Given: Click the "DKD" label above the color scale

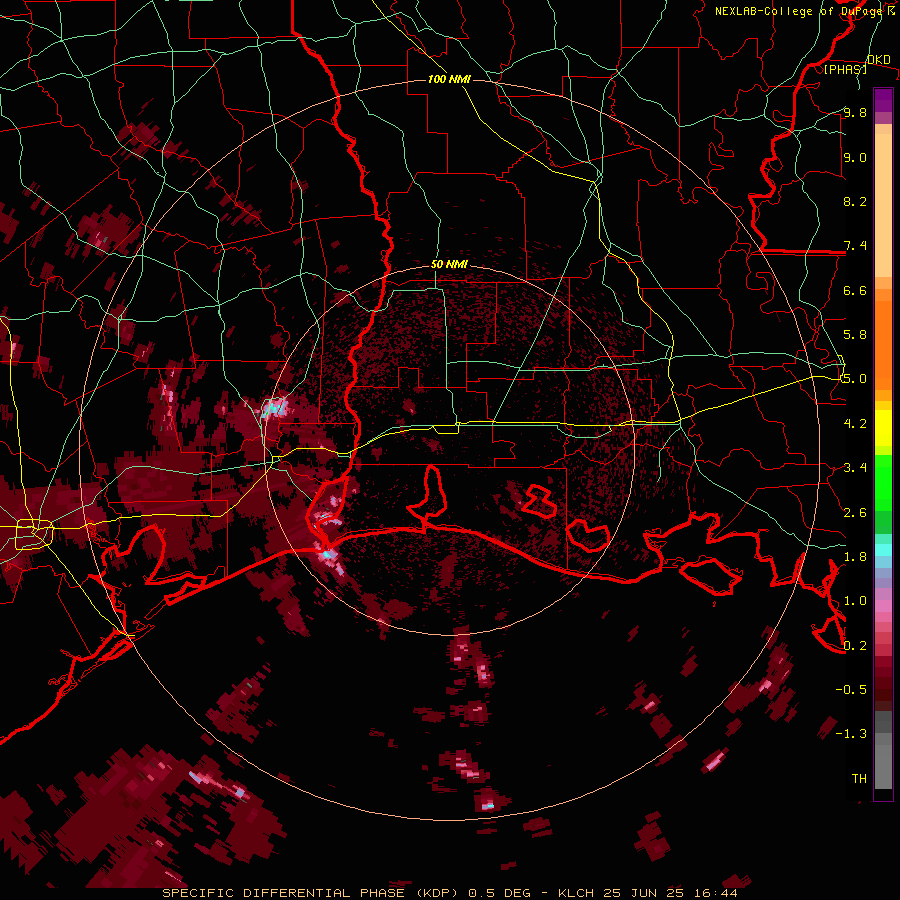Looking at the screenshot, I should point(878,60).
